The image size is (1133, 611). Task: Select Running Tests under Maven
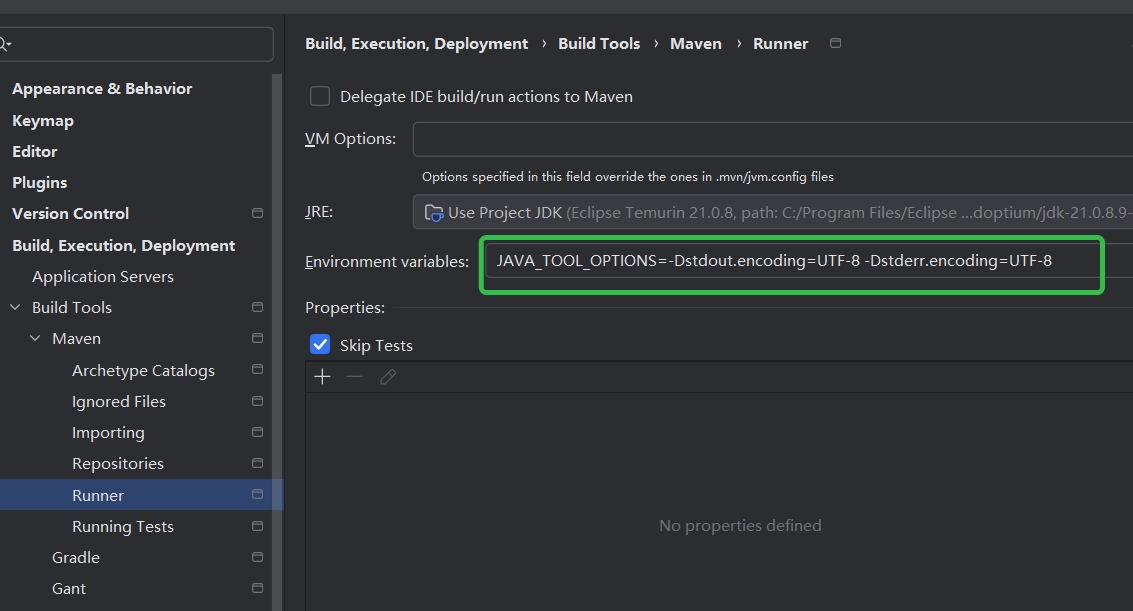click(x=123, y=526)
